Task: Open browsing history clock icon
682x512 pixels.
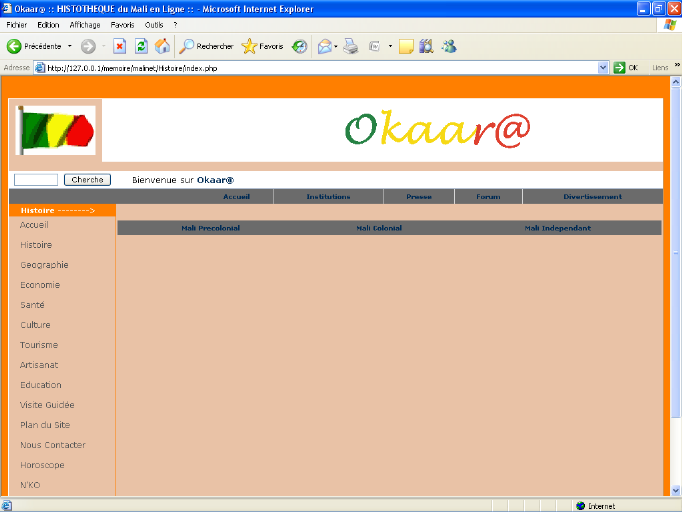Action: click(x=299, y=46)
